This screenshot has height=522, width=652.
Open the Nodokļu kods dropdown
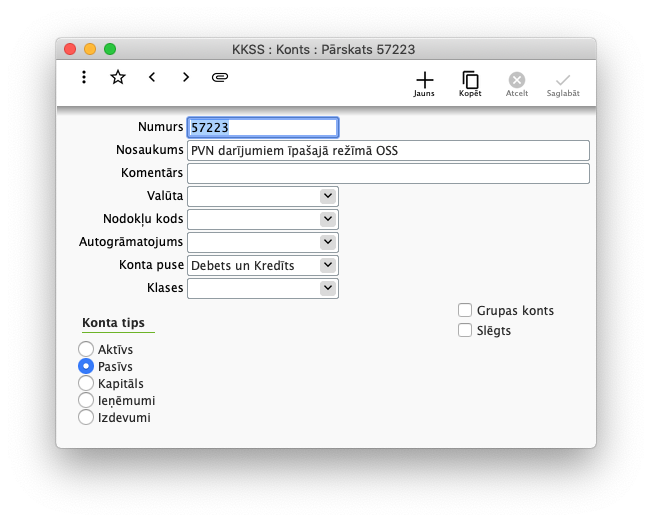pos(328,219)
